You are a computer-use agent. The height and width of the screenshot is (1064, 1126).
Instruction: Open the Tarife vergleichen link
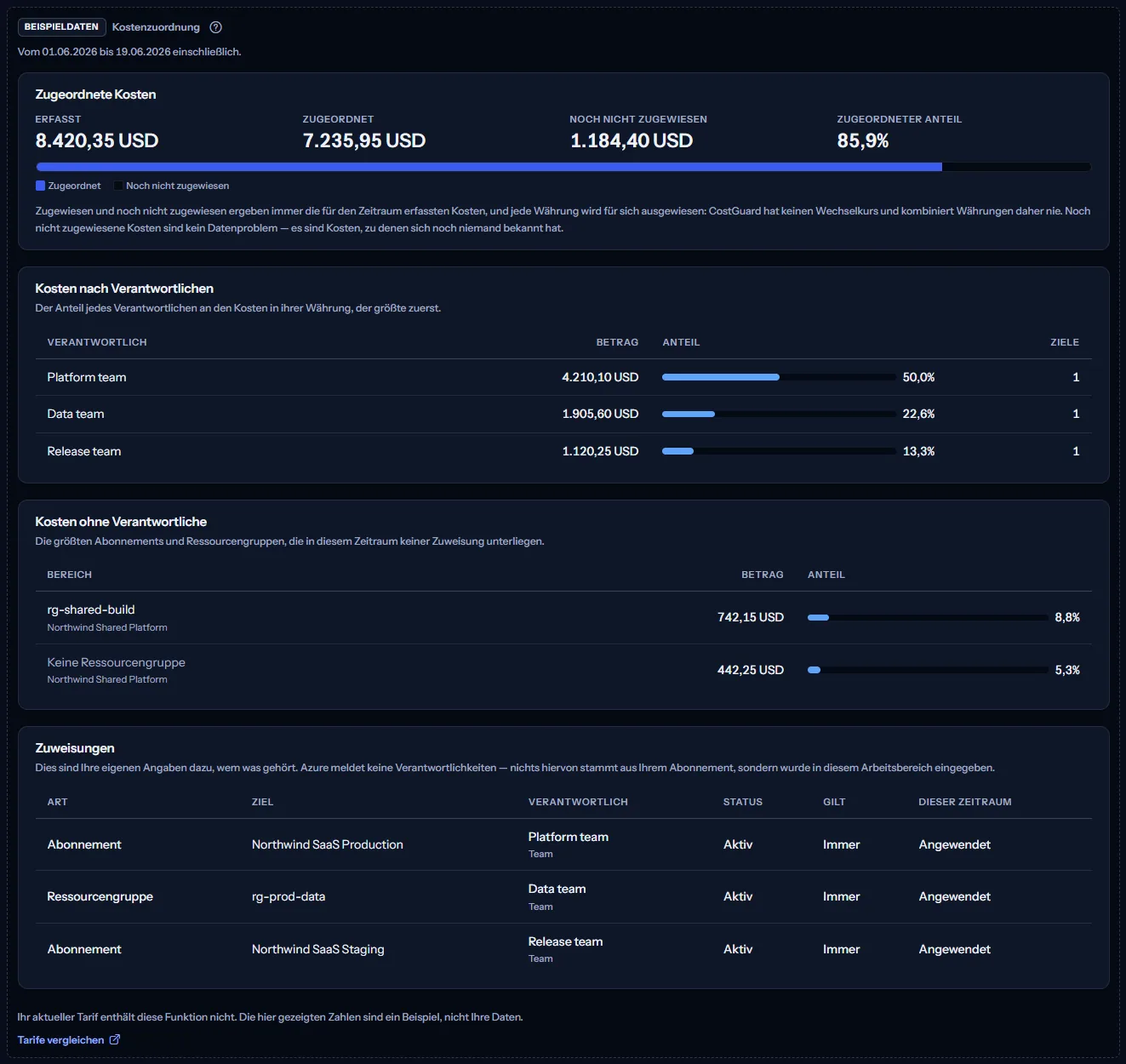69,1040
